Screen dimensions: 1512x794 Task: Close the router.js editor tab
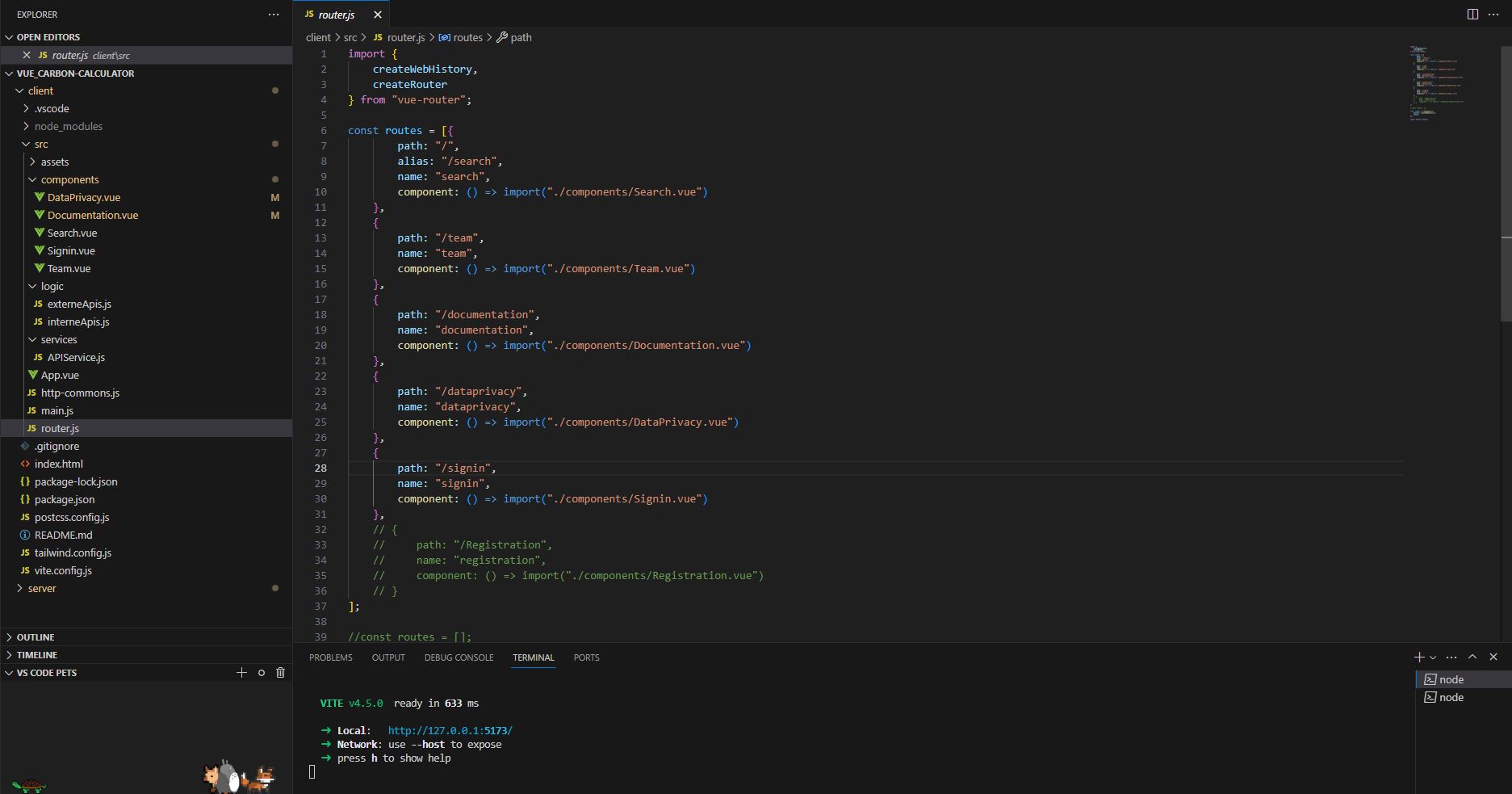point(378,15)
